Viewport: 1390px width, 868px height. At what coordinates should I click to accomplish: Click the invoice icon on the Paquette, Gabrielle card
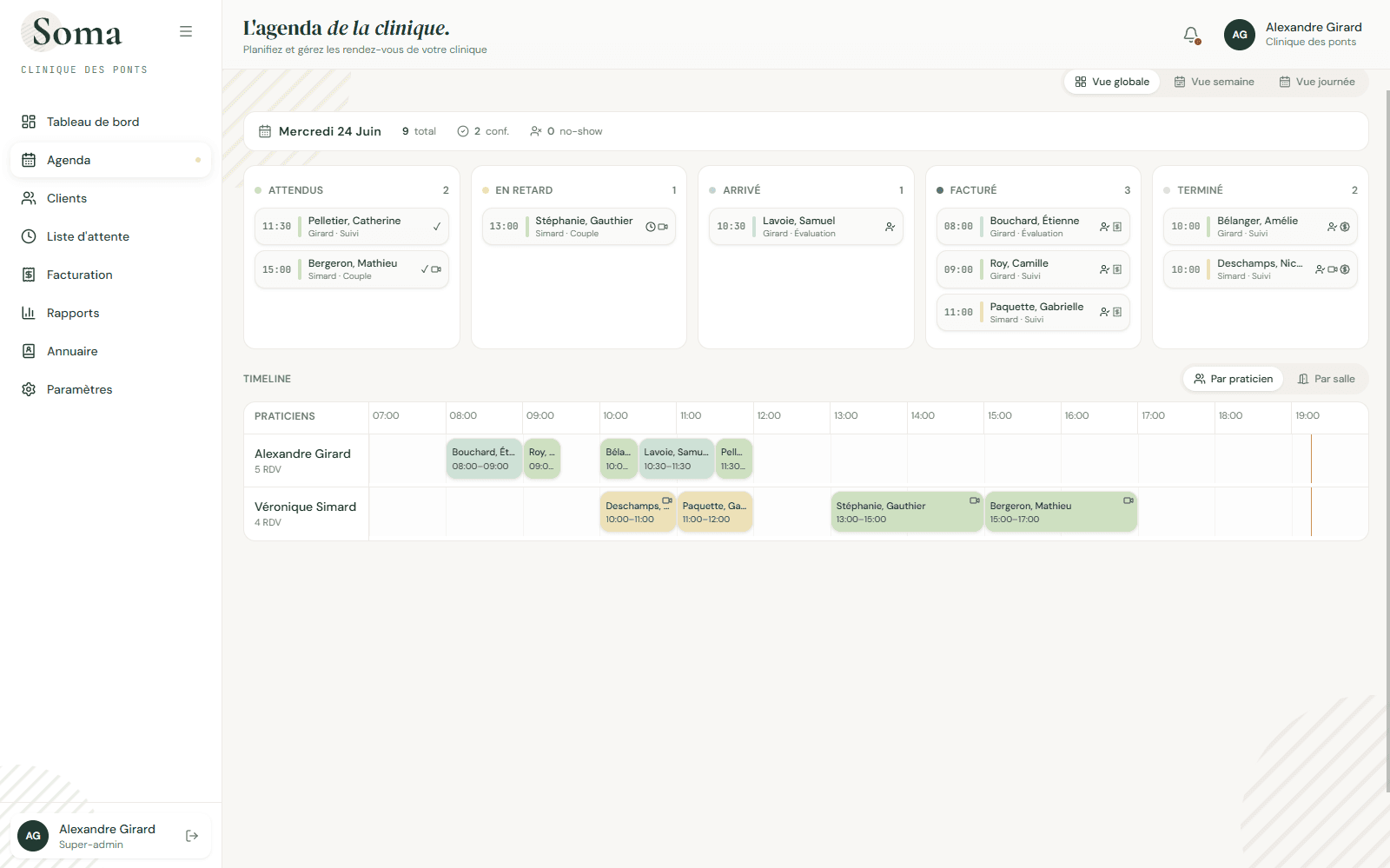(1117, 312)
